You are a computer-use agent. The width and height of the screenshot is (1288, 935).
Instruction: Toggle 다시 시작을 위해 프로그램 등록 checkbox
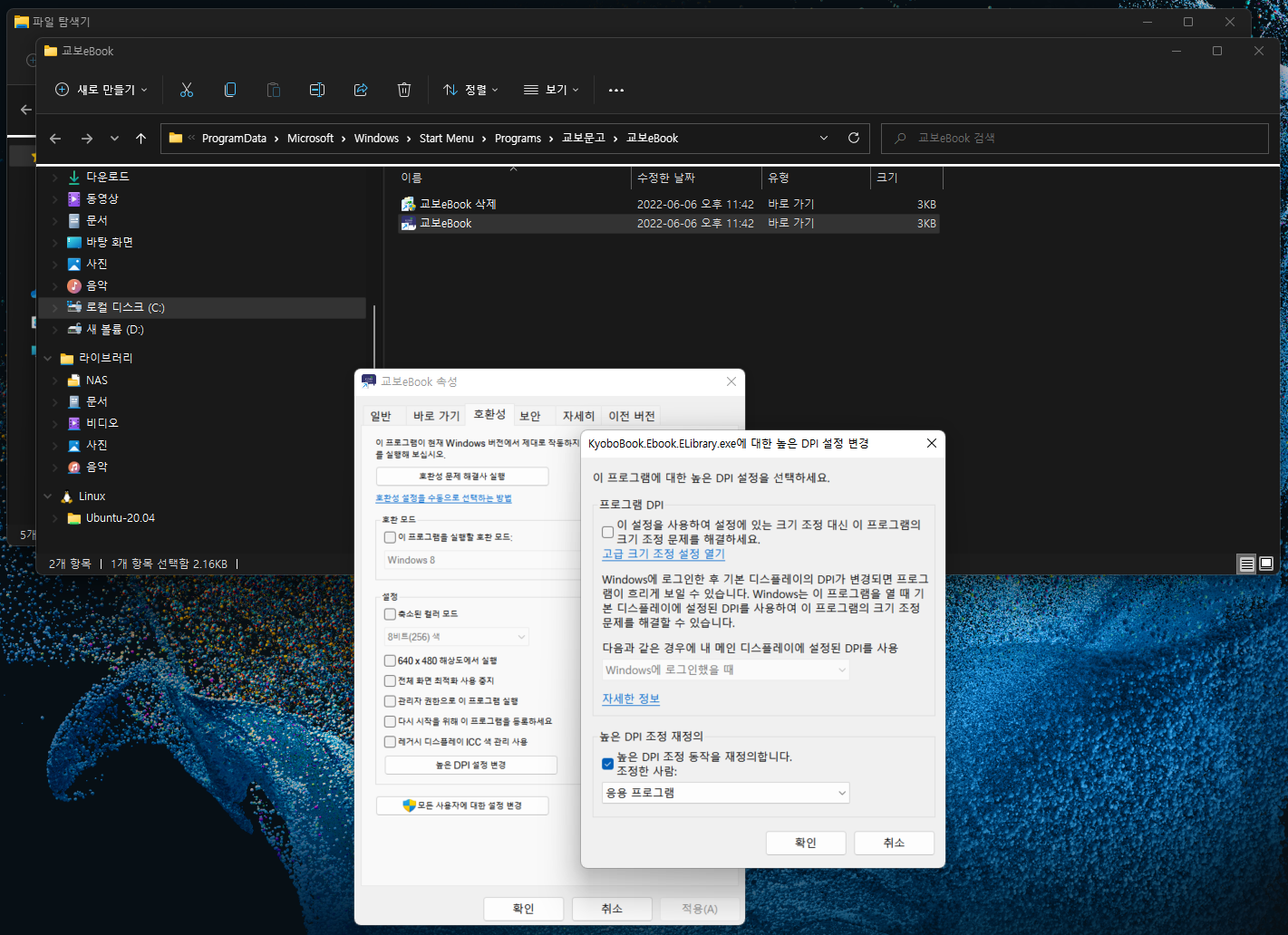coord(390,721)
